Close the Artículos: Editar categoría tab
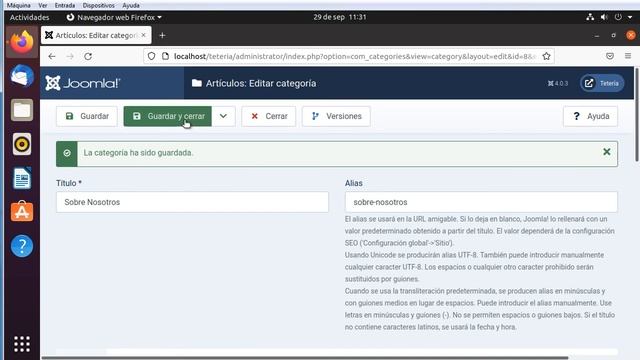Image resolution: width=640 pixels, height=360 pixels. [x=143, y=35]
